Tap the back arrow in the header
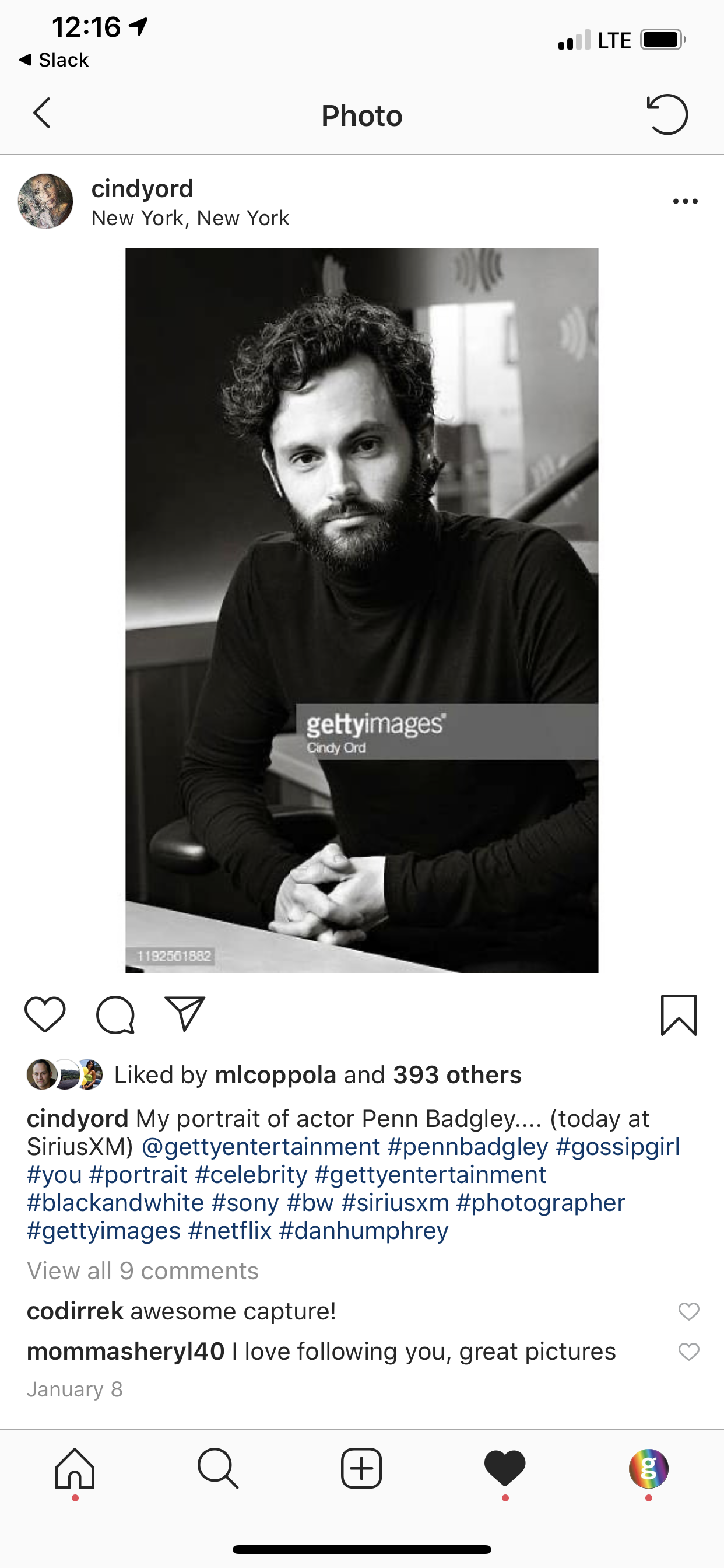 coord(41,113)
